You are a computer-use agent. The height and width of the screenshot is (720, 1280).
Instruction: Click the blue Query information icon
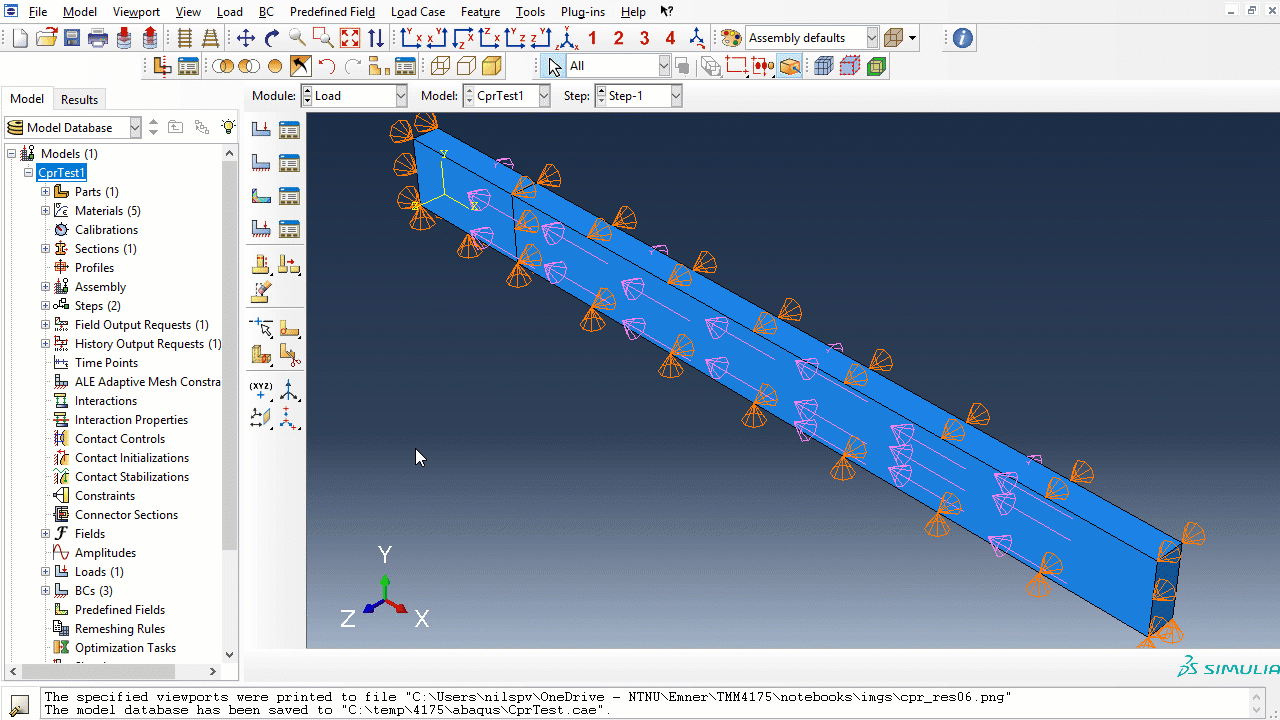pyautogui.click(x=962, y=38)
